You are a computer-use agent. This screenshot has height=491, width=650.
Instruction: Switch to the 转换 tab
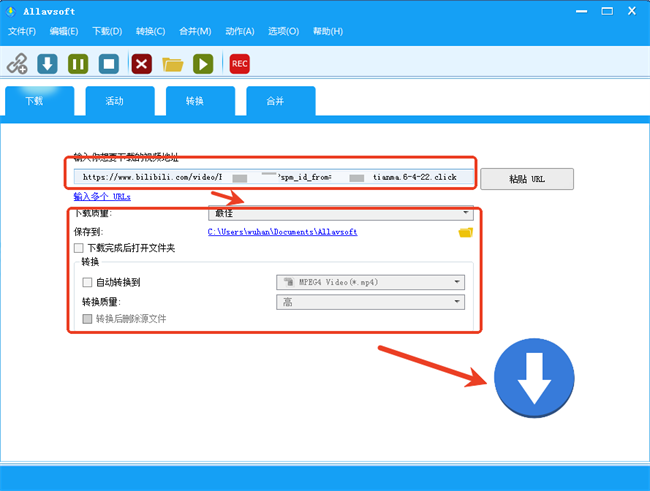194,101
